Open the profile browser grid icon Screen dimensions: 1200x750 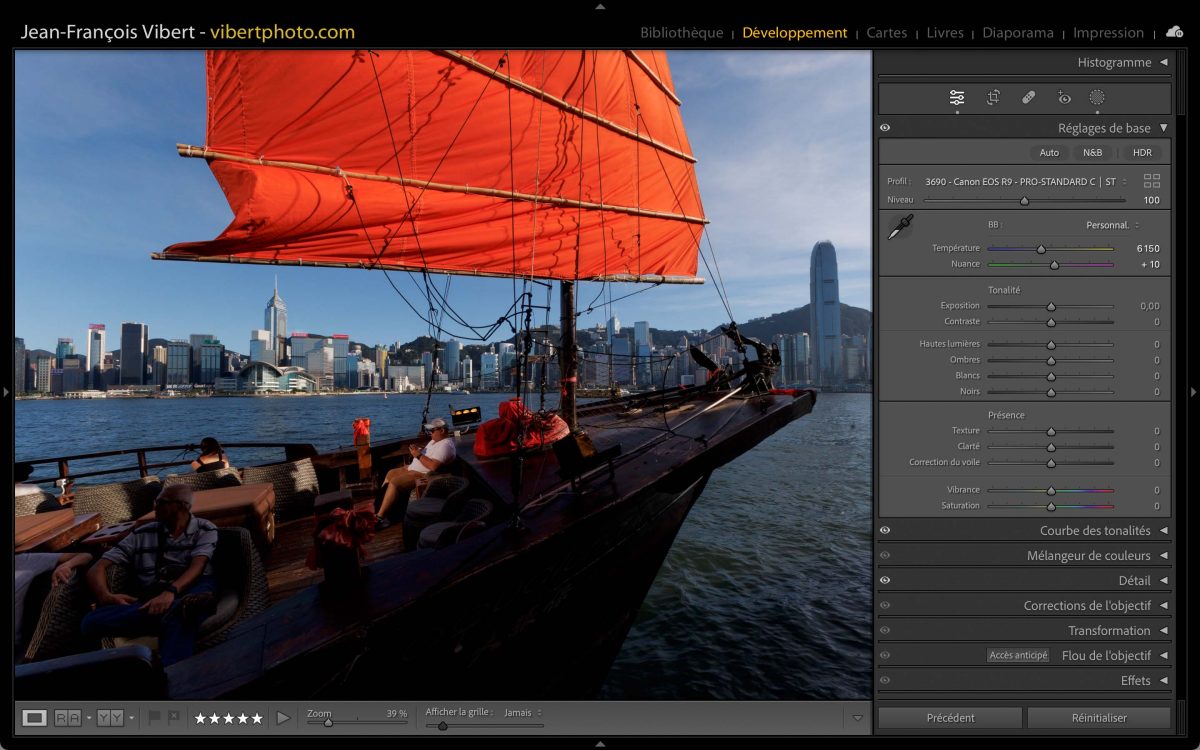point(1152,181)
